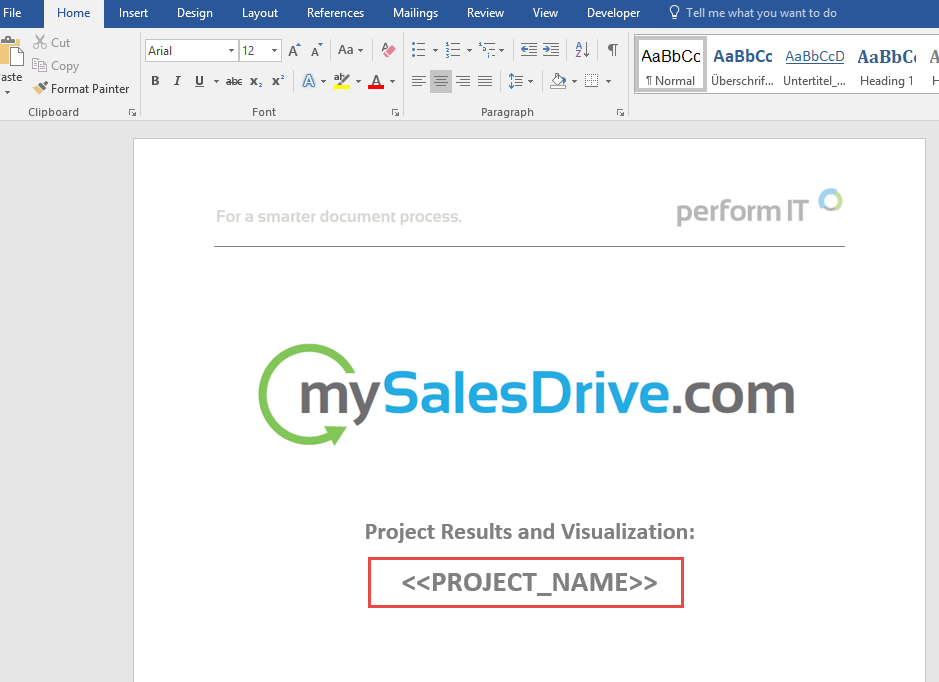Screen dimensions: 939x682
Task: Click the Project Results and Visualization heading
Action: (529, 532)
